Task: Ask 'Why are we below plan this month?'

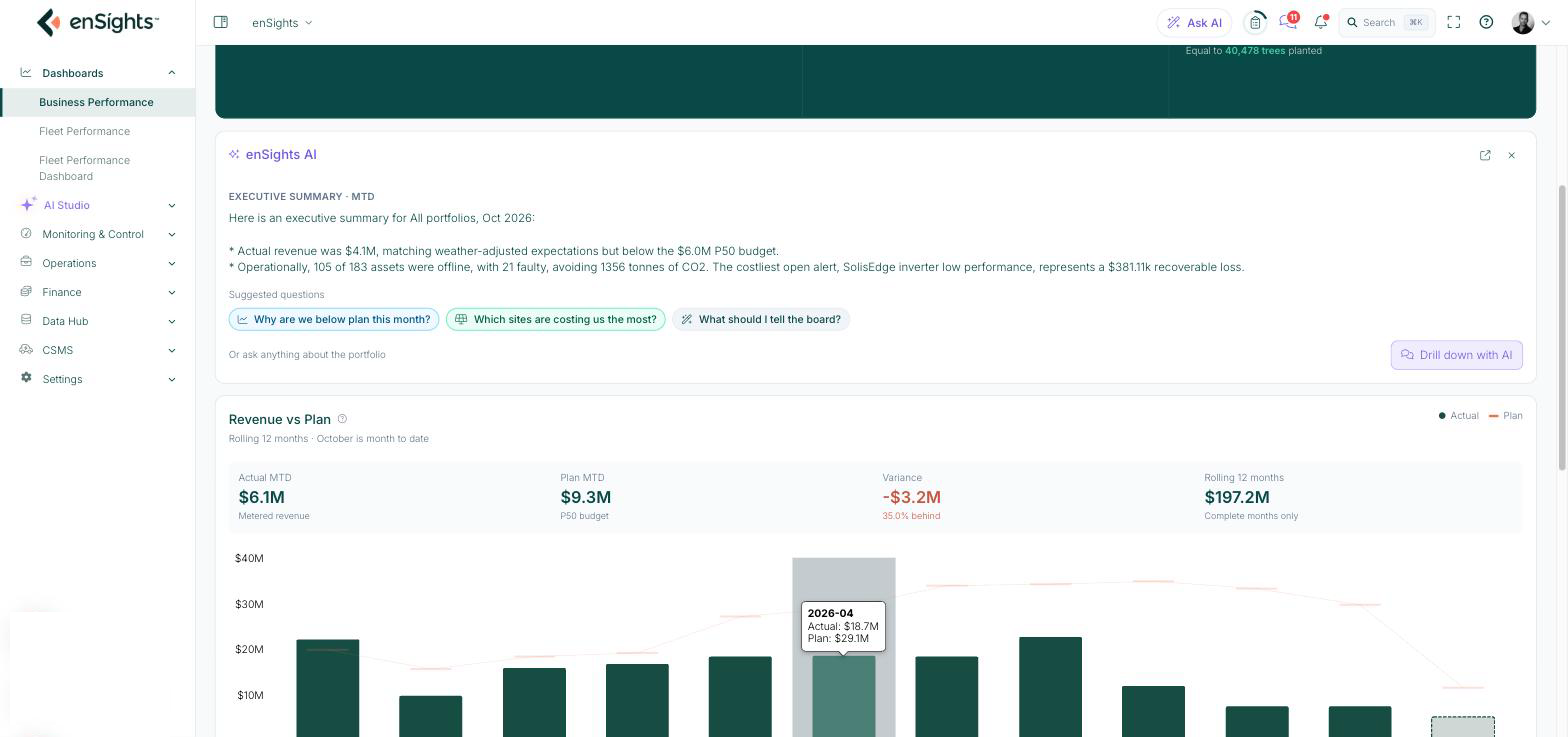Action: coord(334,319)
